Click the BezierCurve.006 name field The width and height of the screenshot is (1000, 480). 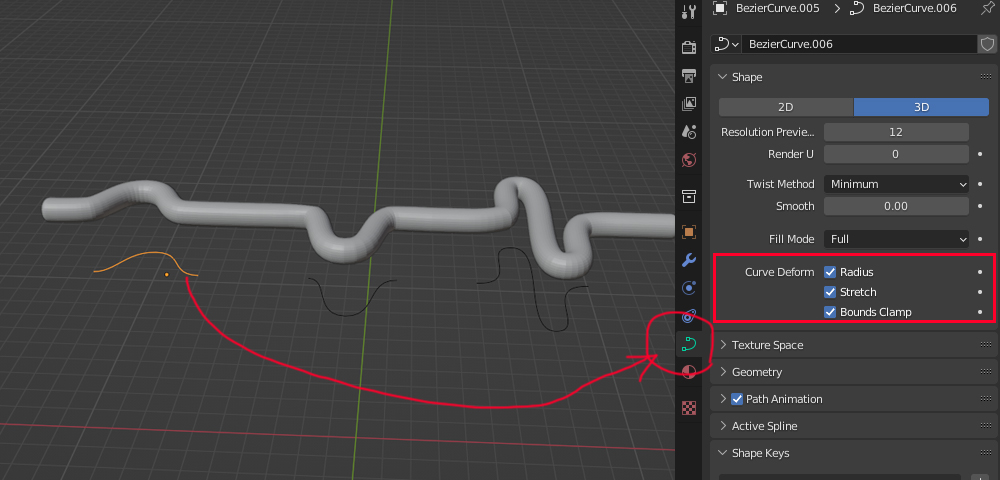858,44
